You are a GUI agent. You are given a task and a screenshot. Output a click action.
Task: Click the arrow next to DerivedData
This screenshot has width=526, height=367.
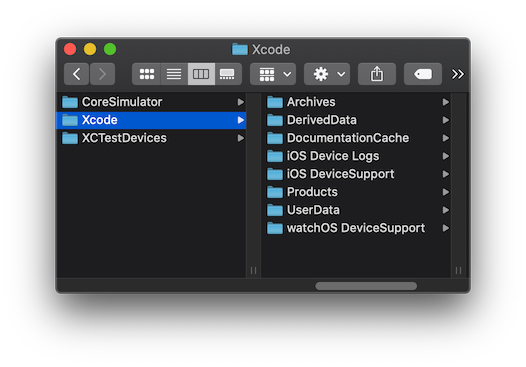tap(445, 120)
